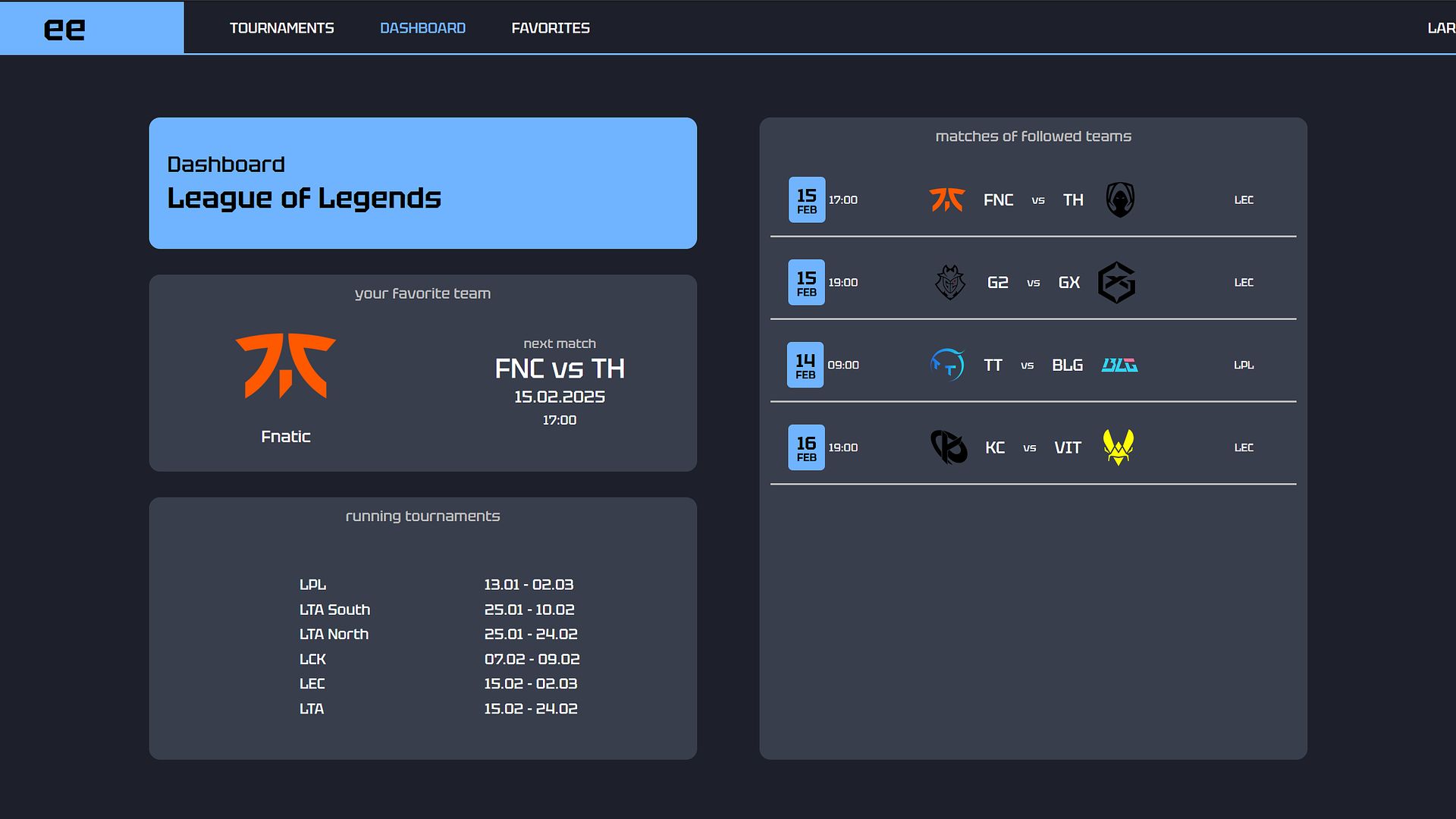Click the 09:00 match time

coord(843,366)
